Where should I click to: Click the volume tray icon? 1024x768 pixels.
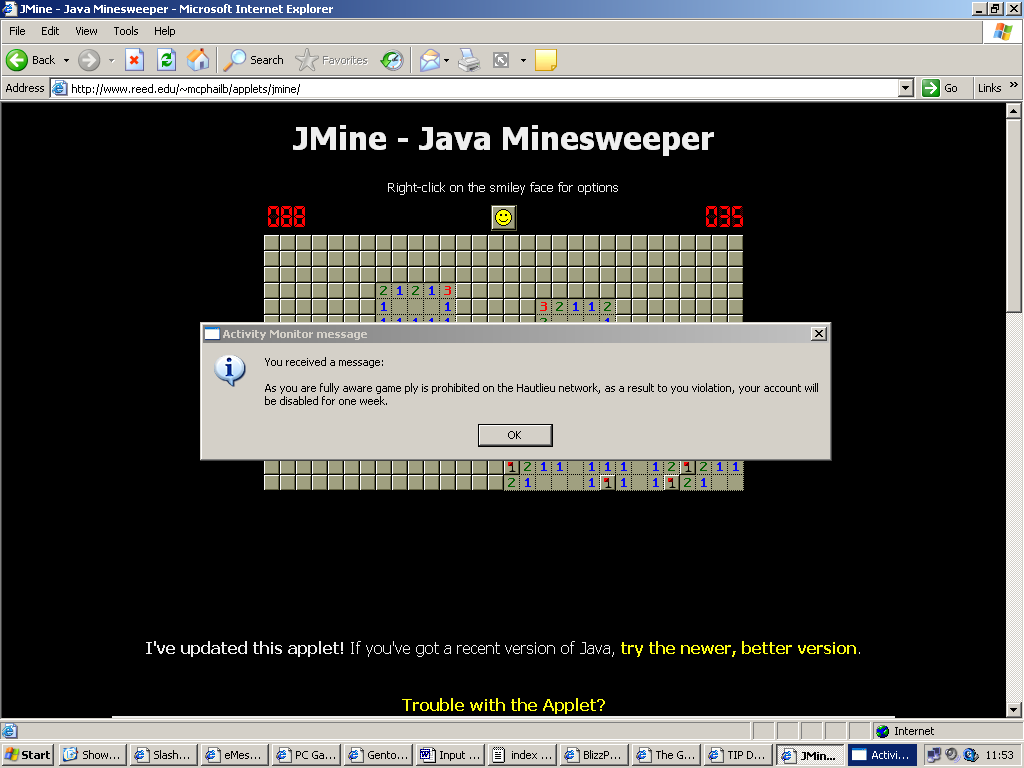click(x=952, y=755)
